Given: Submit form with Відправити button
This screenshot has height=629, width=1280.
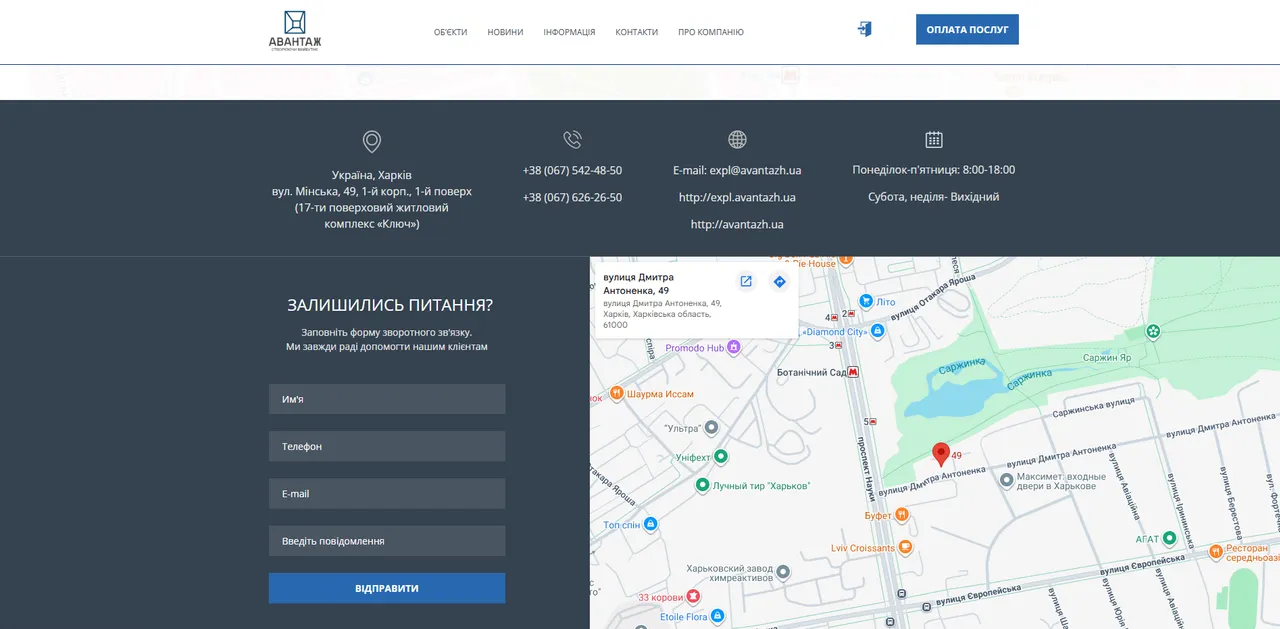Looking at the screenshot, I should pos(387,588).
